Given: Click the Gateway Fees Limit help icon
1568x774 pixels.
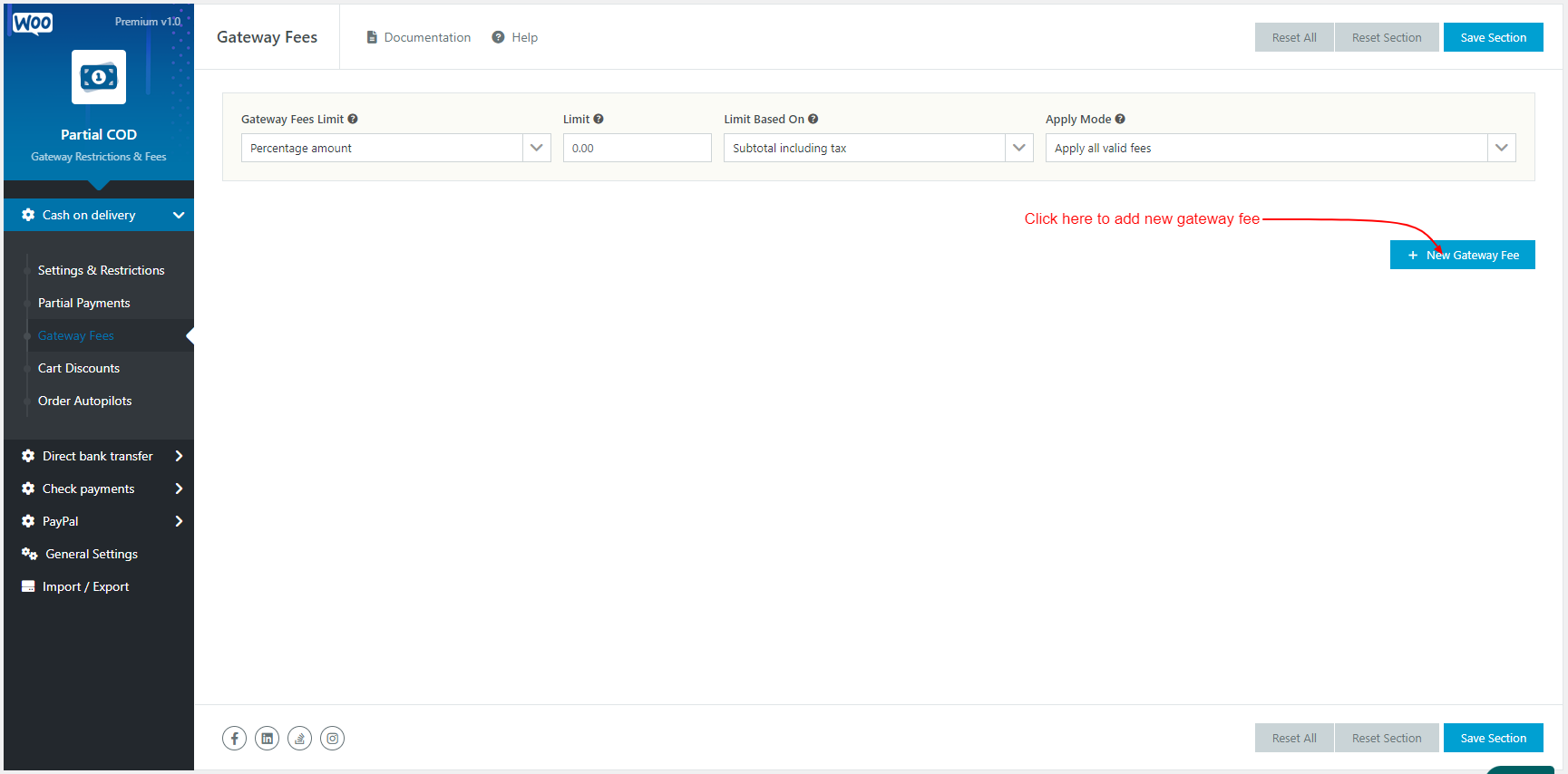Looking at the screenshot, I should point(353,119).
